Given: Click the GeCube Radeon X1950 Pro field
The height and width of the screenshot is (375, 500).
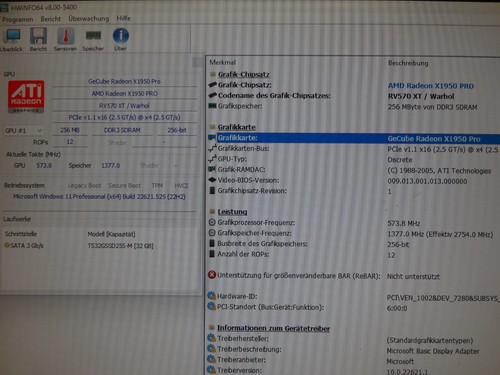Looking at the screenshot, I should point(124,81).
